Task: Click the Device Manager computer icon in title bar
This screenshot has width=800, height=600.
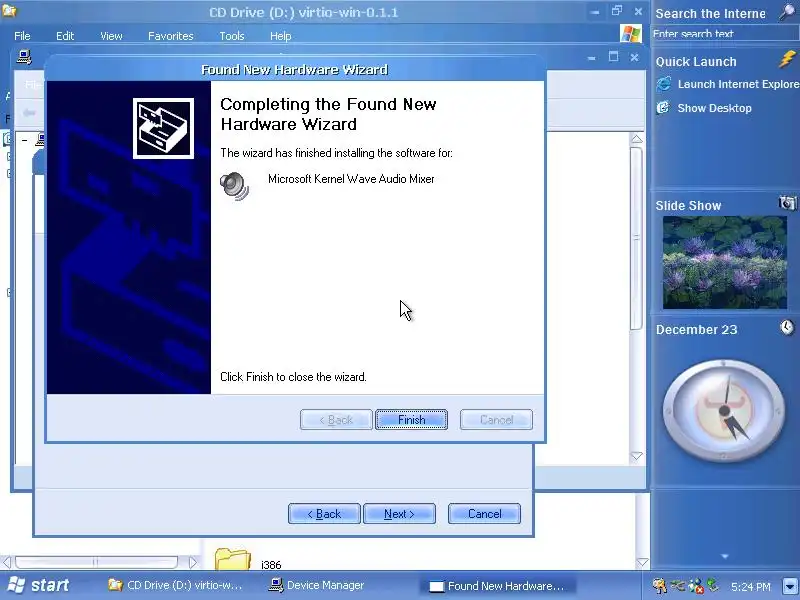Action: (x=24, y=57)
